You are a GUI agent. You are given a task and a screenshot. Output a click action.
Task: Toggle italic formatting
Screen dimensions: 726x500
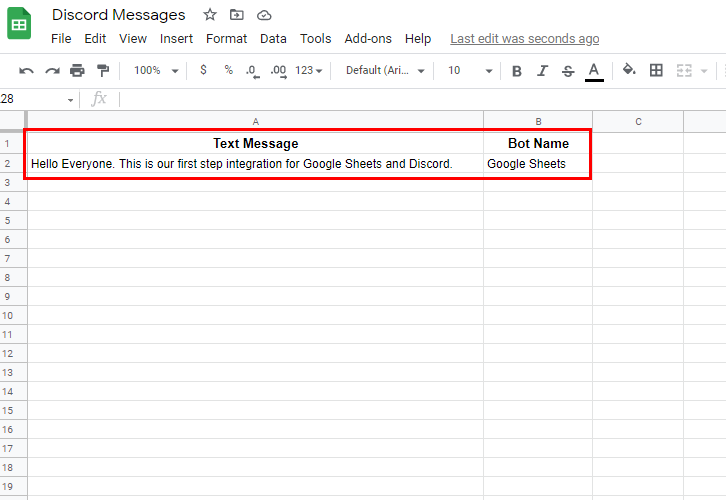coord(542,71)
